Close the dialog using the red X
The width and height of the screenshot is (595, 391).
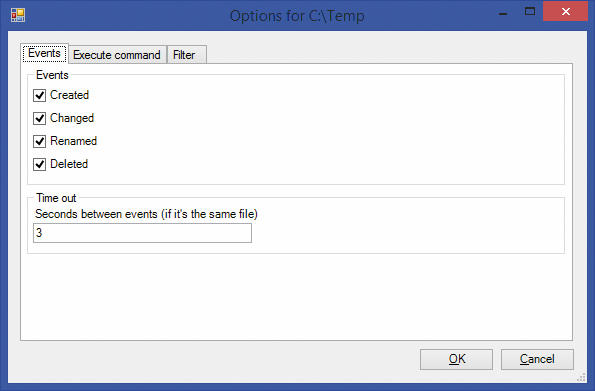pyautogui.click(x=565, y=12)
